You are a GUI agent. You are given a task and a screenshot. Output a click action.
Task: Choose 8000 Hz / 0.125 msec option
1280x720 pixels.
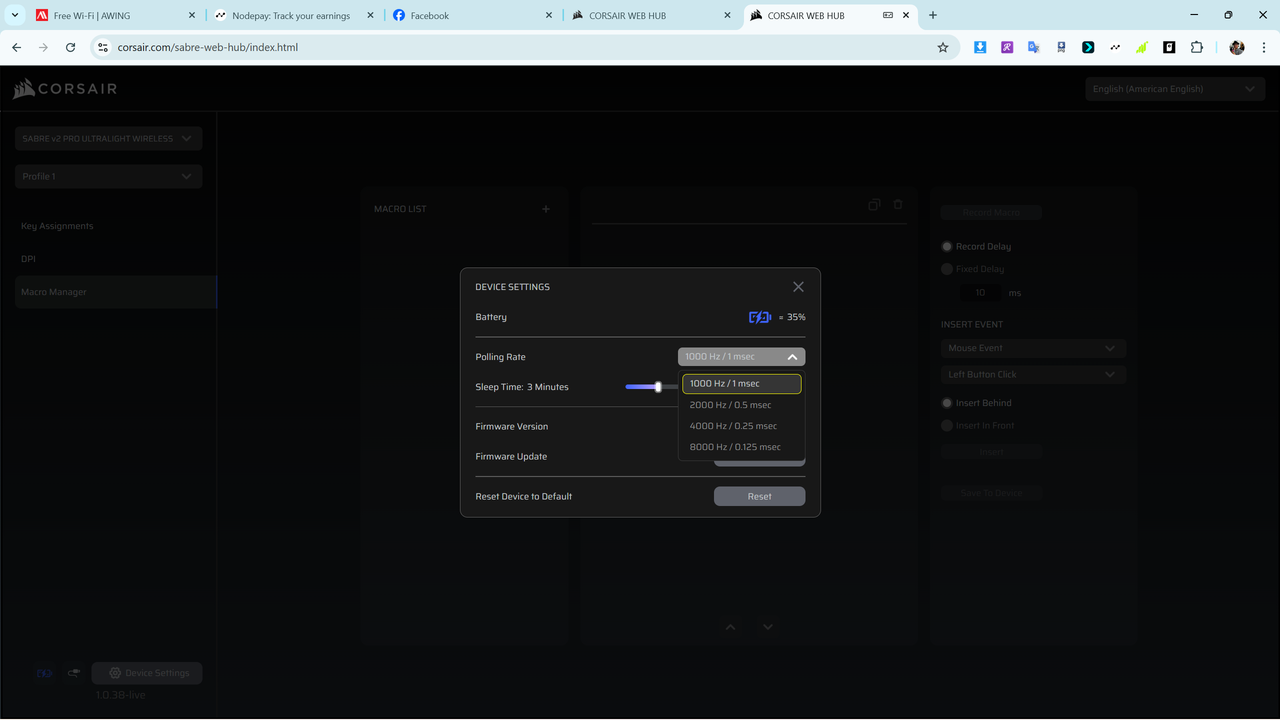pos(741,447)
